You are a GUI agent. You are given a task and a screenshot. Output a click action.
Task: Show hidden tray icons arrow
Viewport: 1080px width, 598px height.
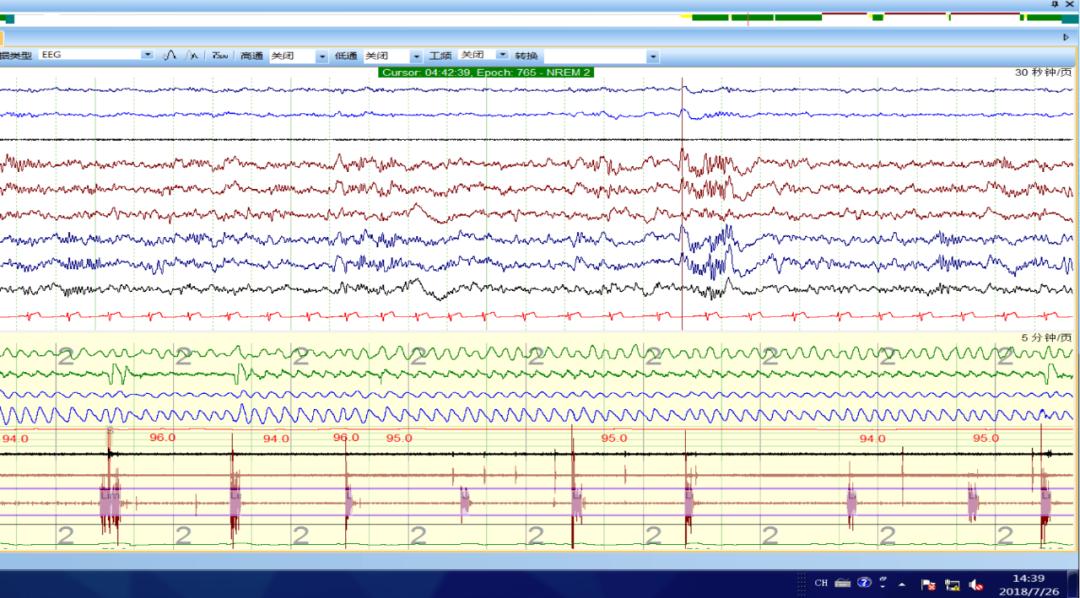[901, 584]
